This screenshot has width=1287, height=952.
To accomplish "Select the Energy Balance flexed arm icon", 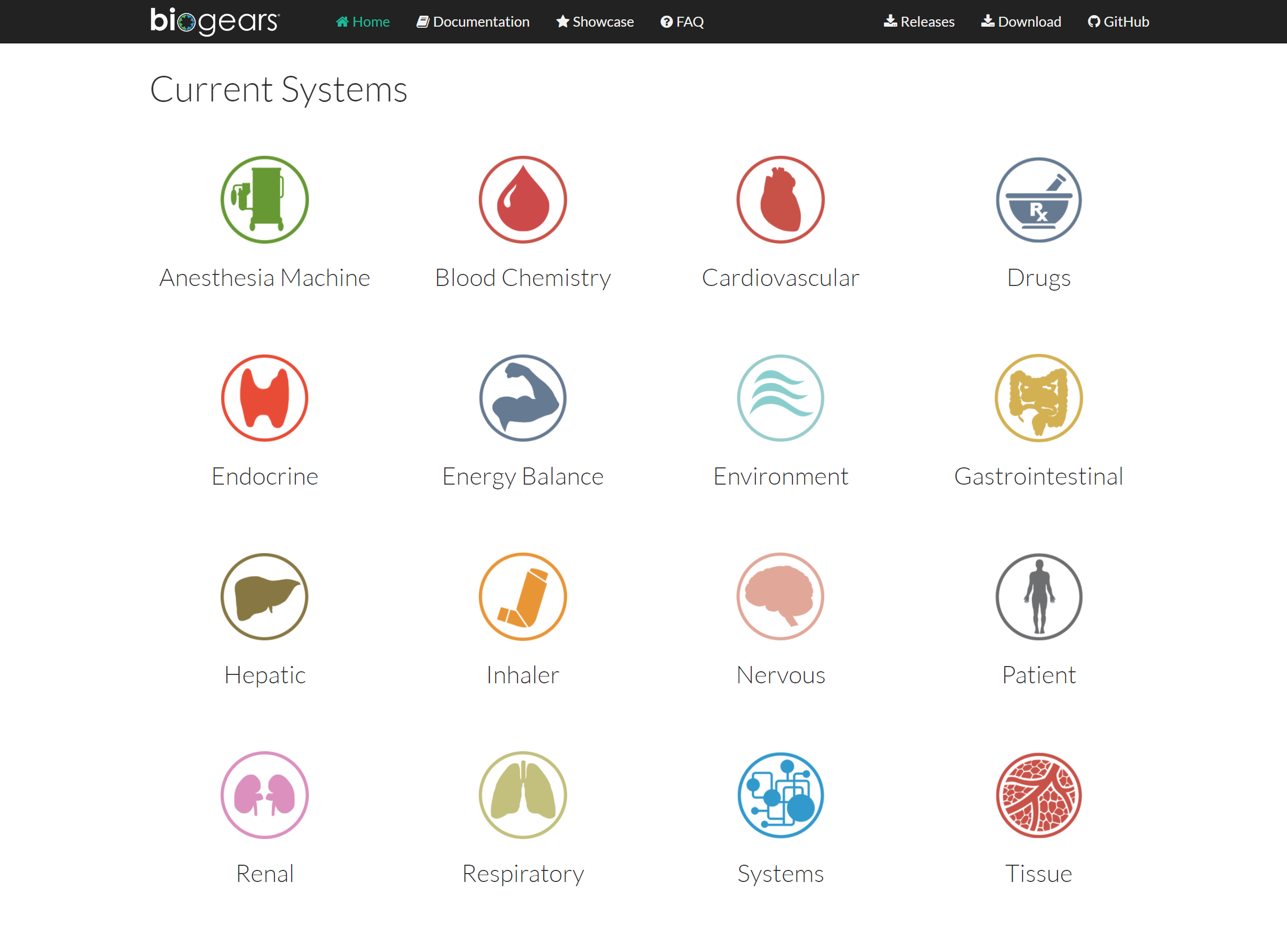I will point(523,398).
